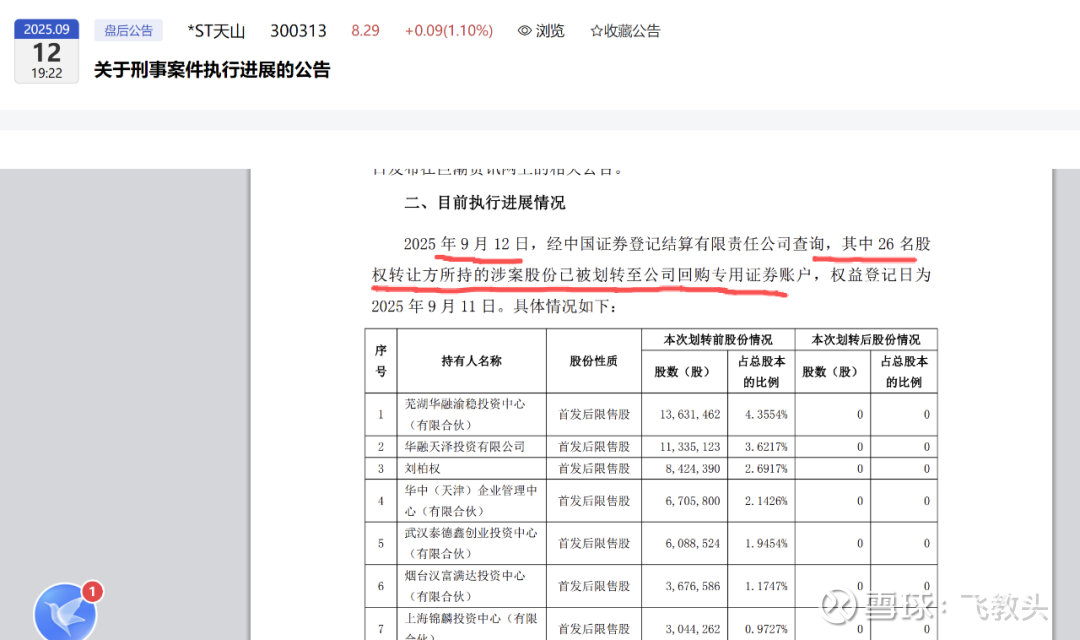Click table header 股份性质
Screen dimensions: 1080x640
tap(594, 361)
